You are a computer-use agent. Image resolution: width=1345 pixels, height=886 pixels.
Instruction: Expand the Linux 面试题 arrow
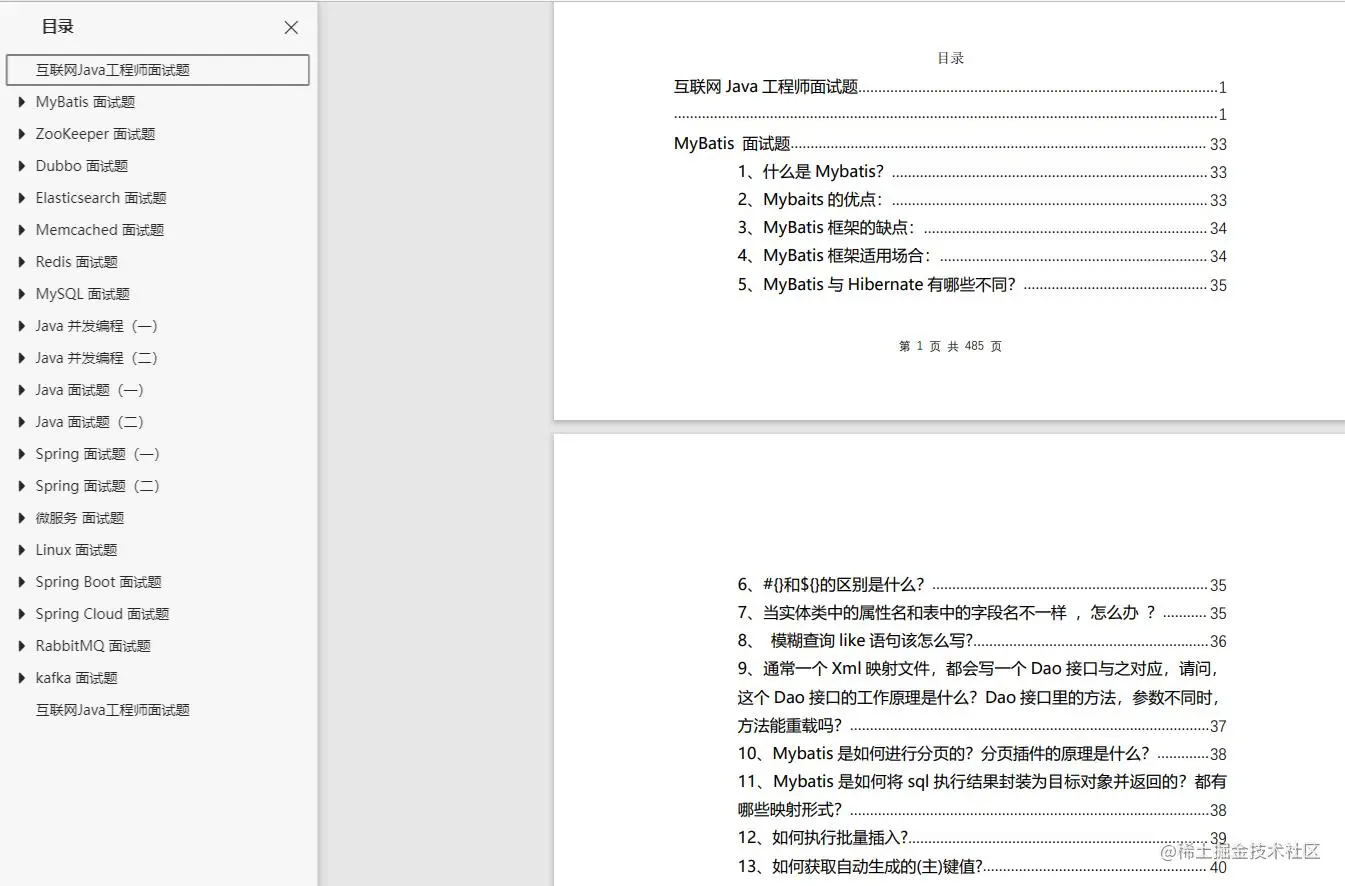(x=22, y=550)
